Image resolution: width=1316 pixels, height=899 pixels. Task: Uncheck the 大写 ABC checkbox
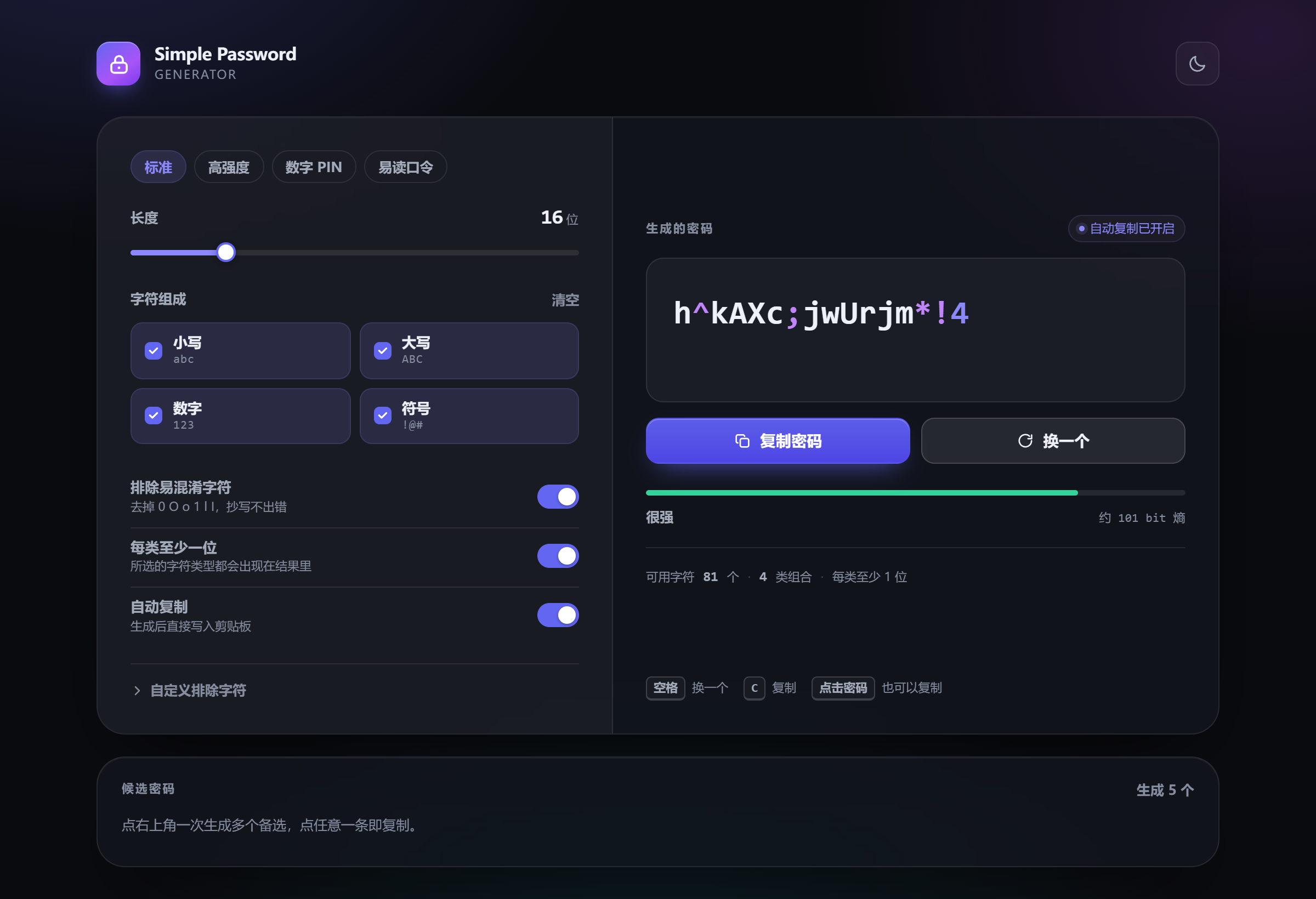pos(383,350)
